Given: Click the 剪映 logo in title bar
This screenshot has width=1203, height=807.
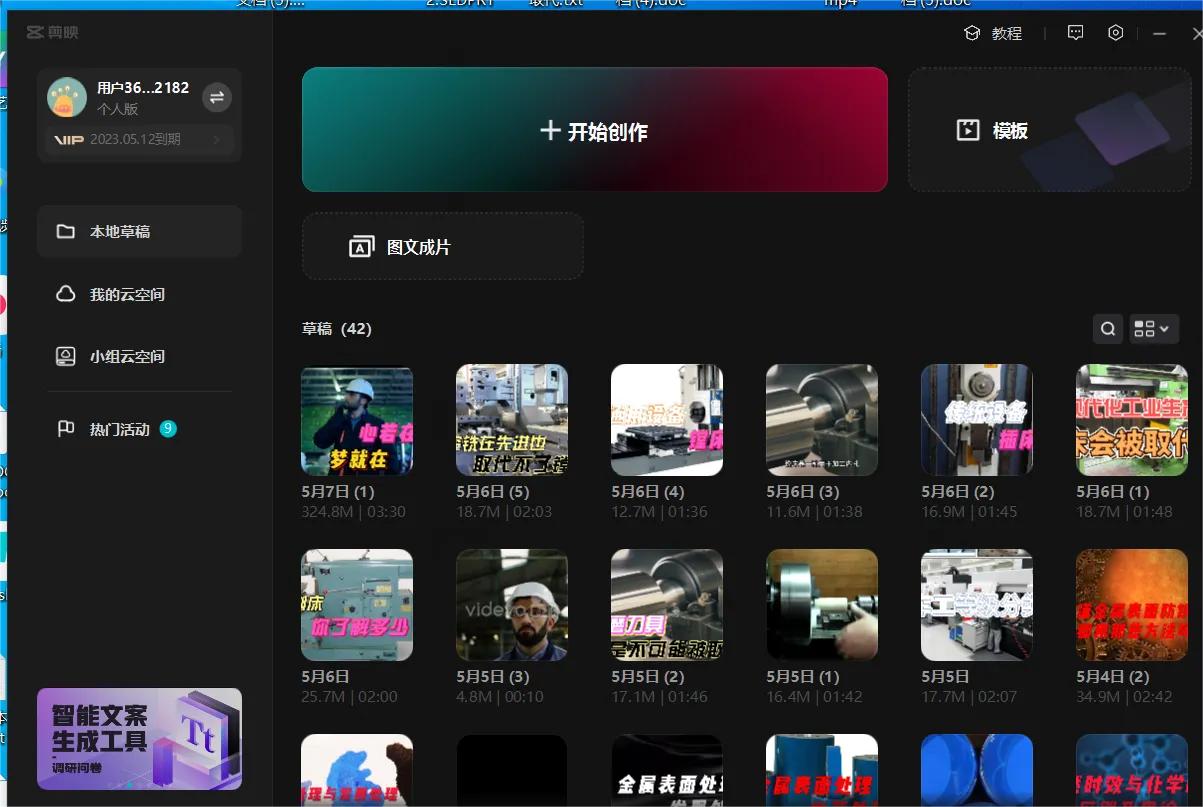Looking at the screenshot, I should click(x=53, y=33).
